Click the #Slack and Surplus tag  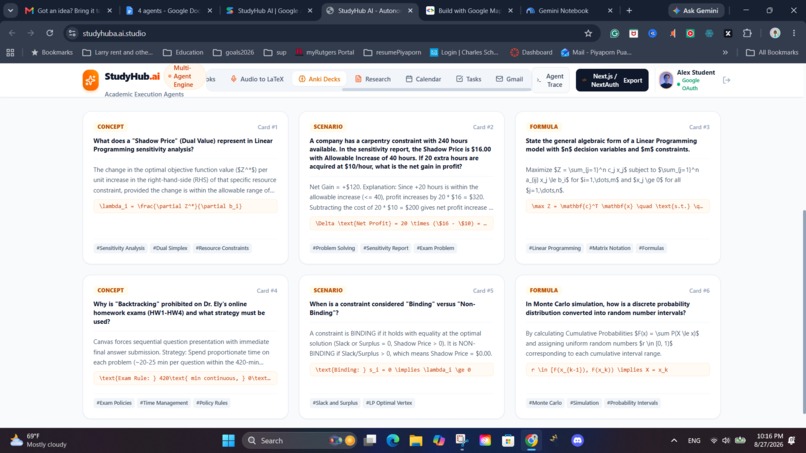point(335,403)
